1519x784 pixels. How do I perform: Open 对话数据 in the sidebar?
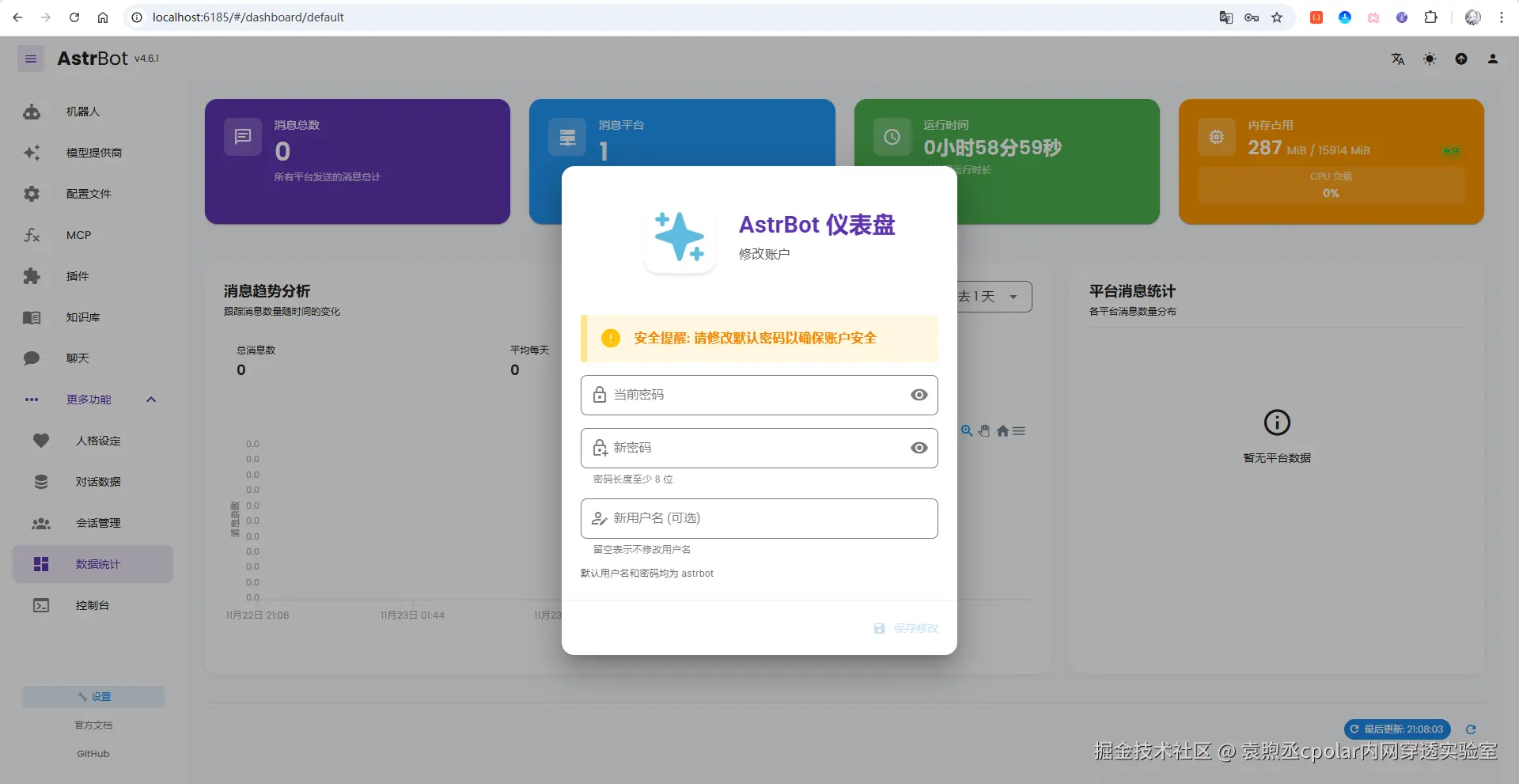tap(93, 482)
